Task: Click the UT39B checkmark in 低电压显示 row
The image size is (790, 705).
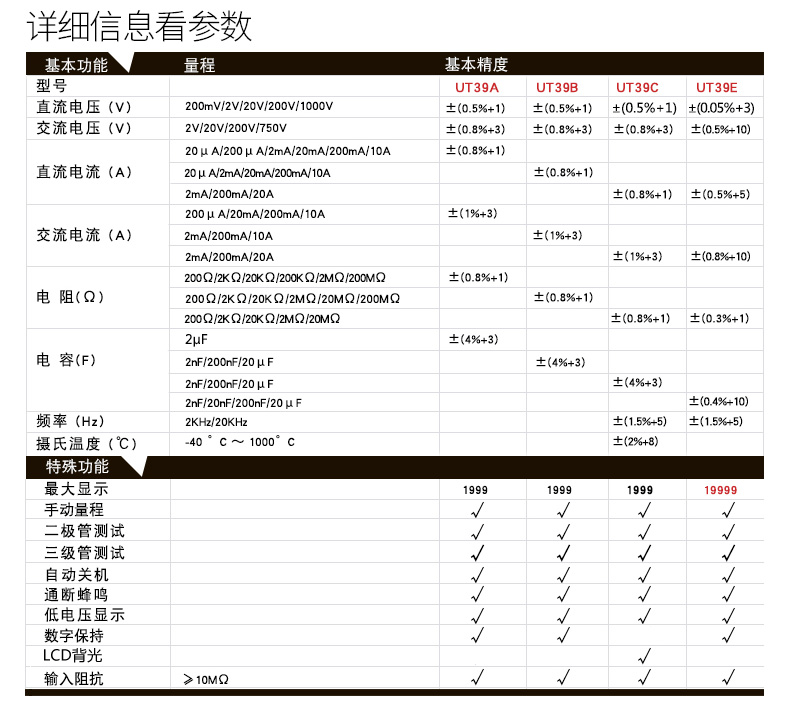Action: tap(562, 614)
